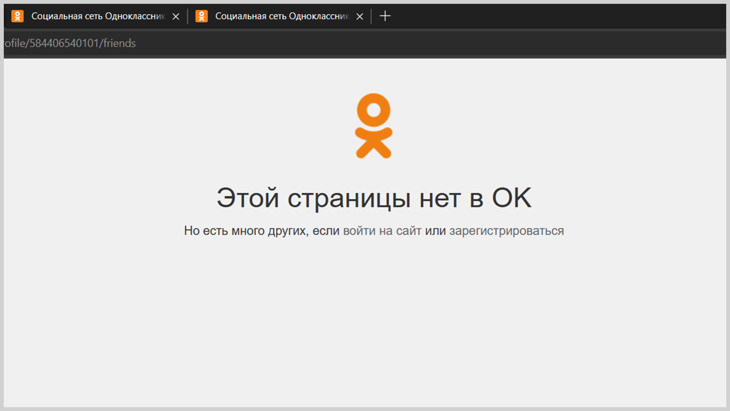
Task: Switch to the first Социальная сеть tab
Action: point(97,17)
